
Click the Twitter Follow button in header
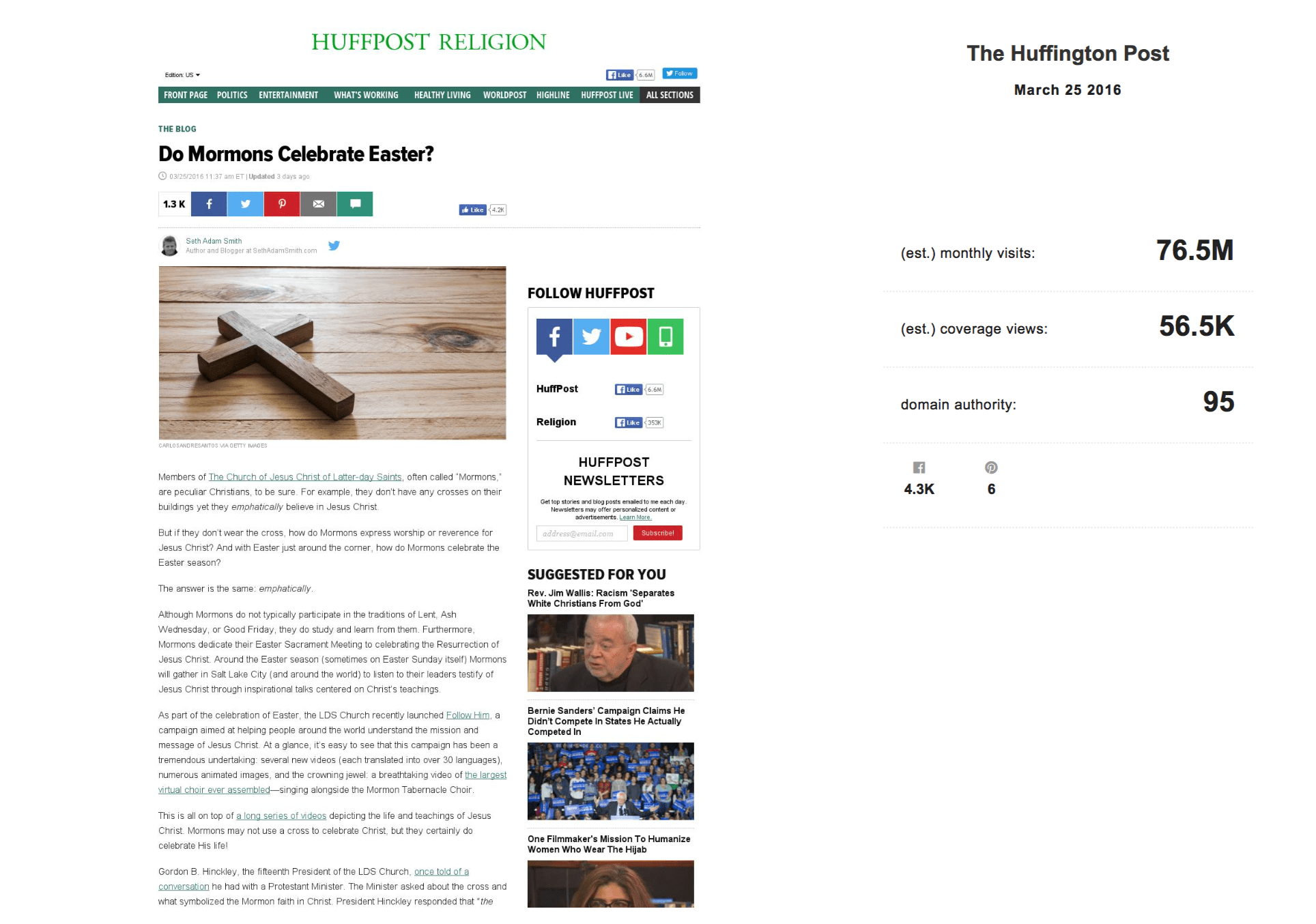(680, 74)
